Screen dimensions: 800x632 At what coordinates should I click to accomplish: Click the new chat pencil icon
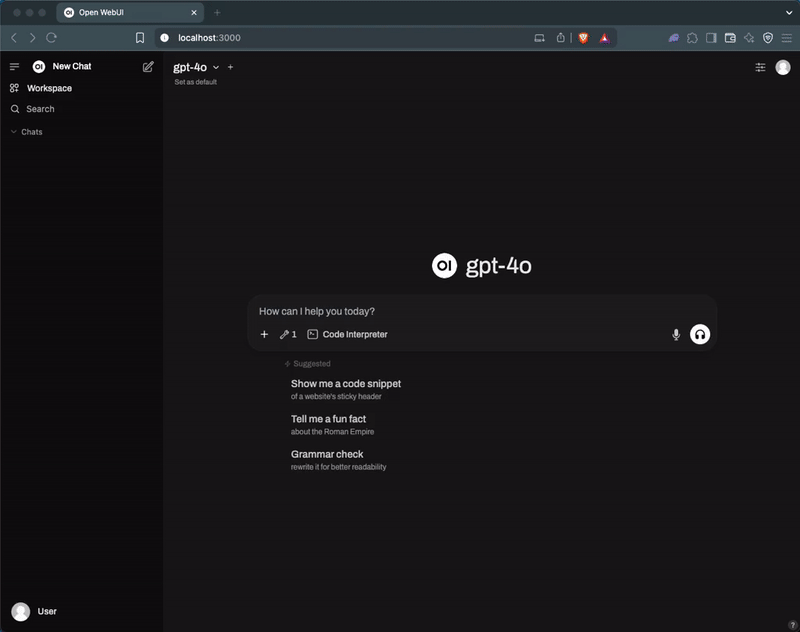(148, 67)
